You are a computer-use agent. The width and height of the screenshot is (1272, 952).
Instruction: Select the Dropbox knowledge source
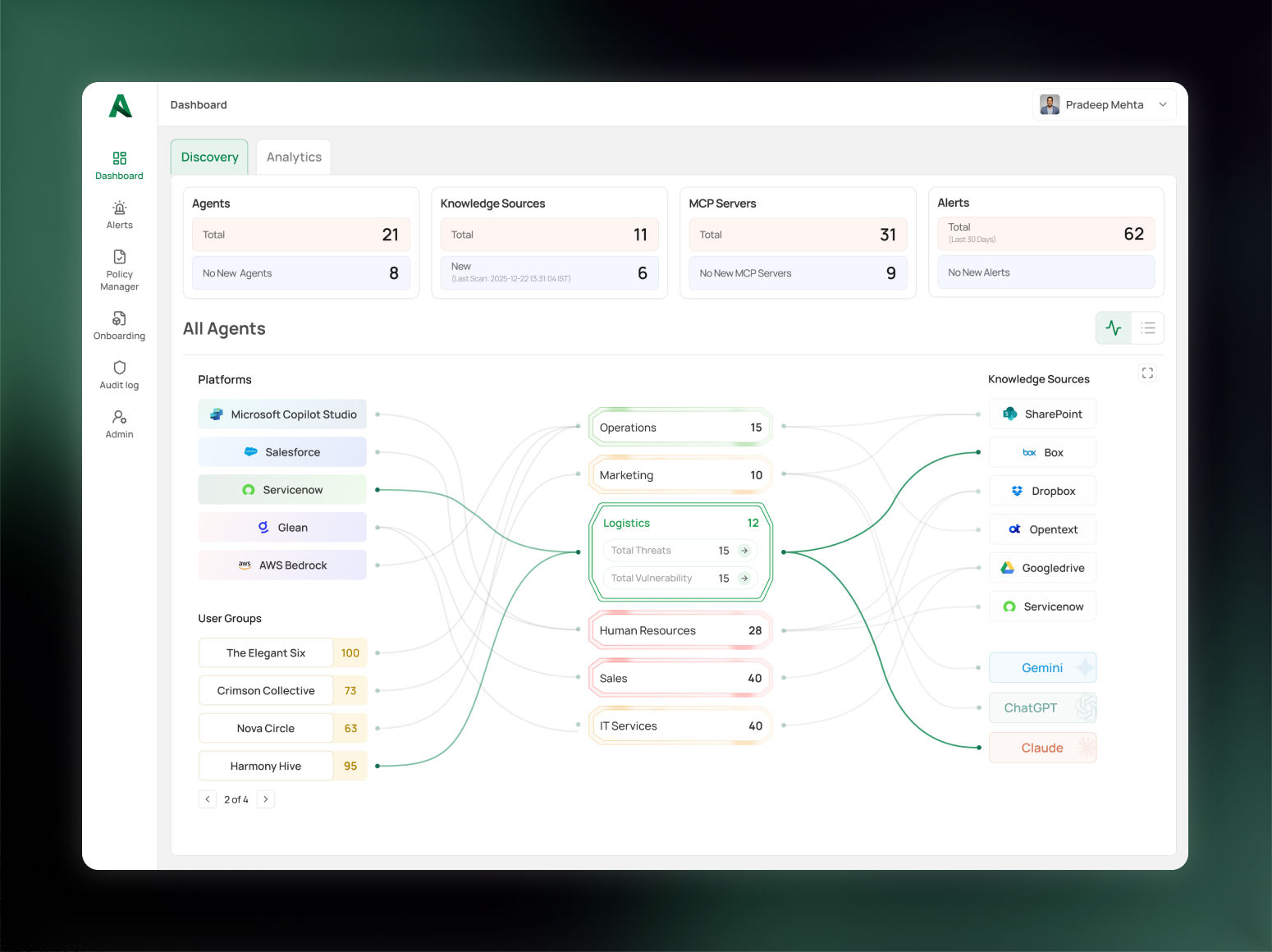[x=1042, y=492]
